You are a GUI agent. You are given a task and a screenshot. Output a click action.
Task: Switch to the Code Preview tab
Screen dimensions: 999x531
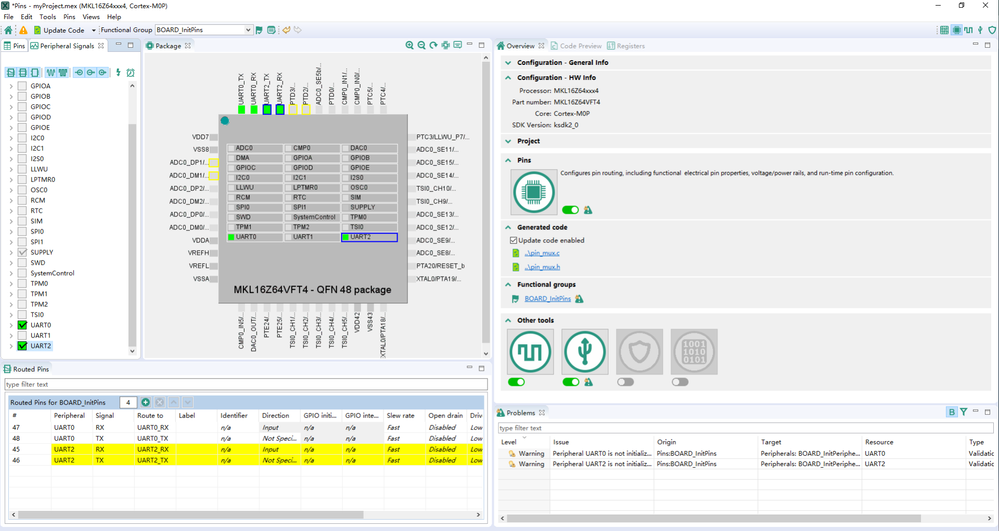click(x=576, y=46)
